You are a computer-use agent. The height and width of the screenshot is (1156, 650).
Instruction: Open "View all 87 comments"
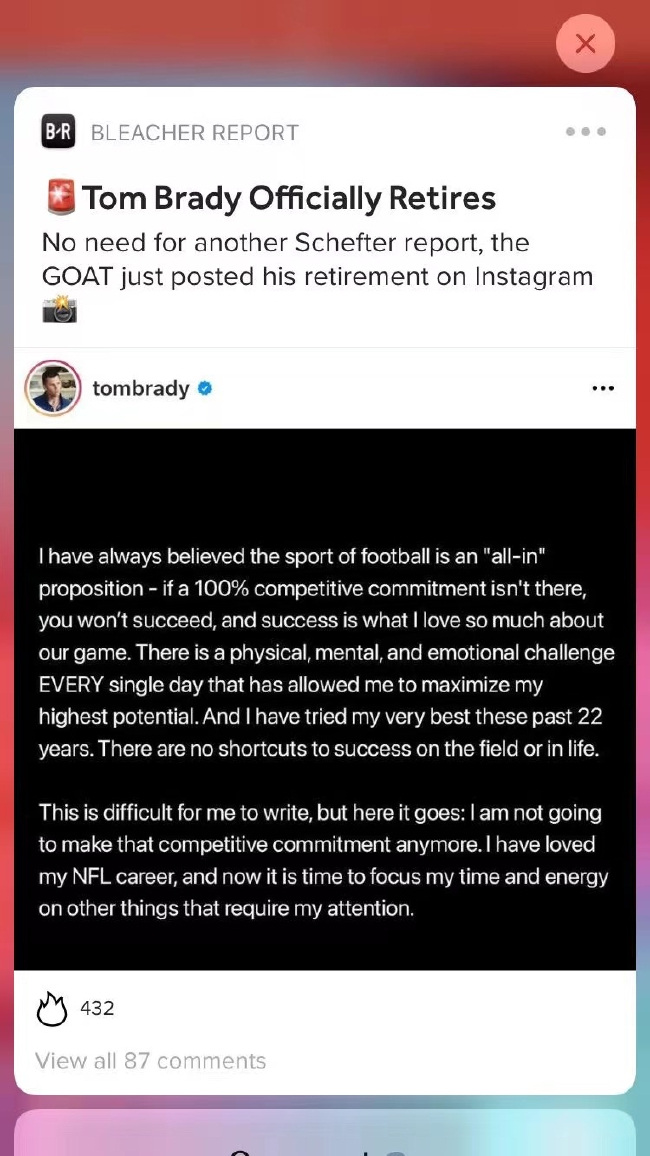(x=151, y=1061)
